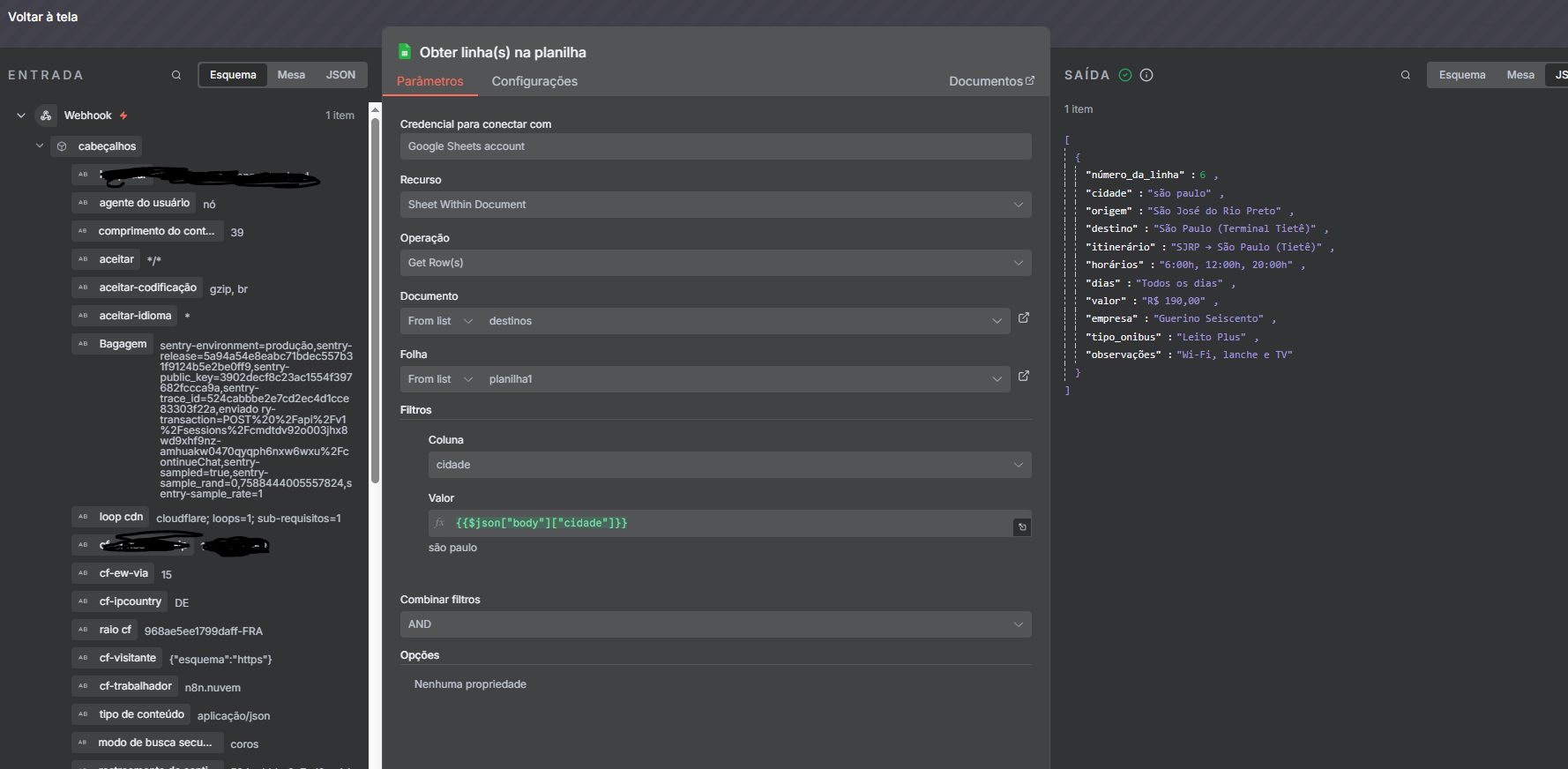1568x769 pixels.
Task: Click the aceitar-codificação field pill
Action: [138, 287]
